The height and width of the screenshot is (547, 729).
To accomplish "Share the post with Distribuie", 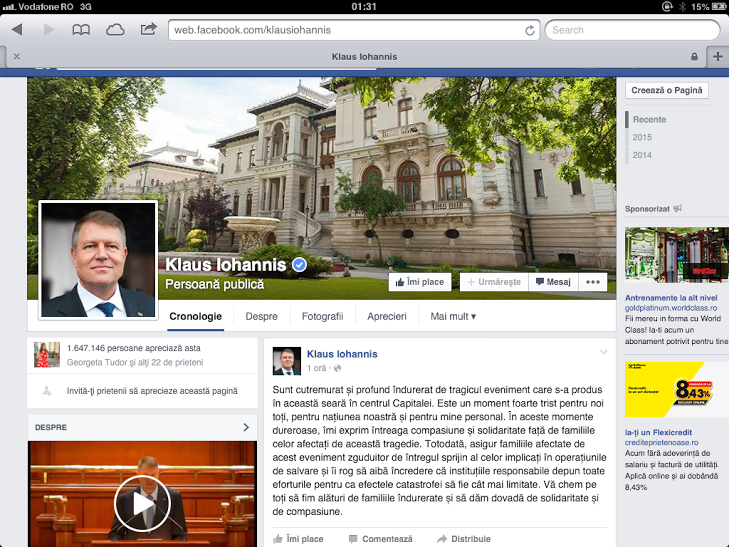I will (464, 539).
